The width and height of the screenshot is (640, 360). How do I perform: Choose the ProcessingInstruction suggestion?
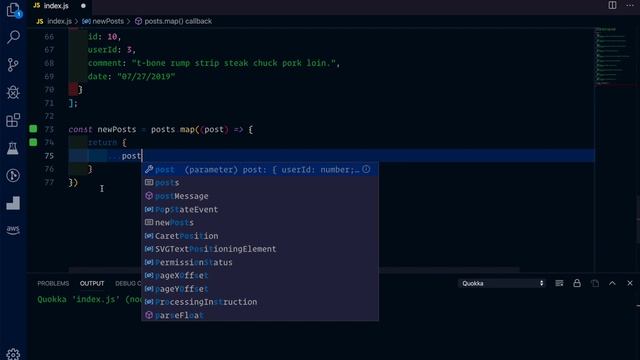pos(260,302)
